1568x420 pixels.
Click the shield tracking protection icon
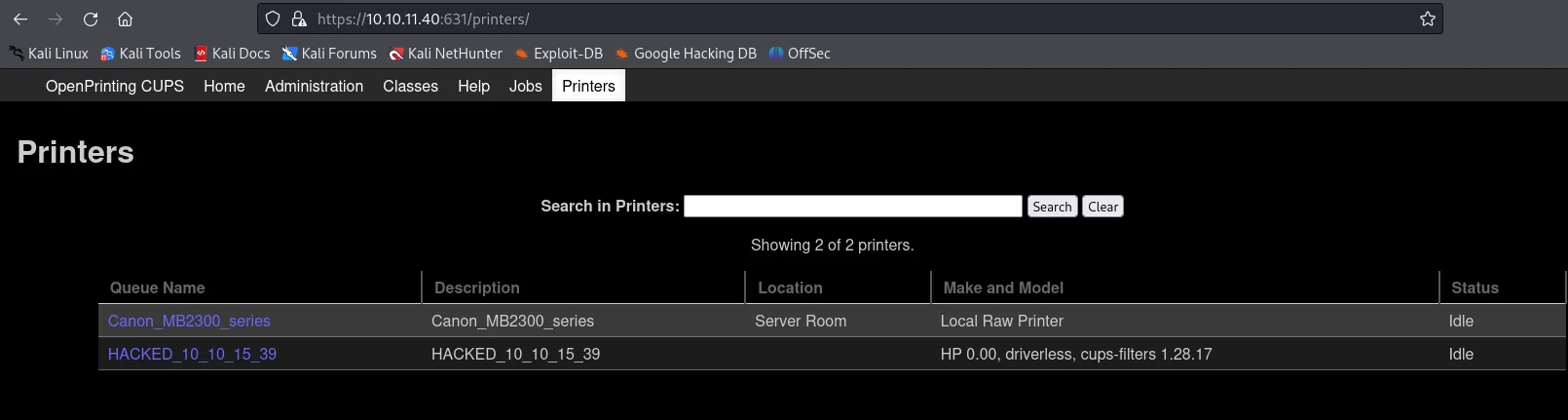pos(273,19)
